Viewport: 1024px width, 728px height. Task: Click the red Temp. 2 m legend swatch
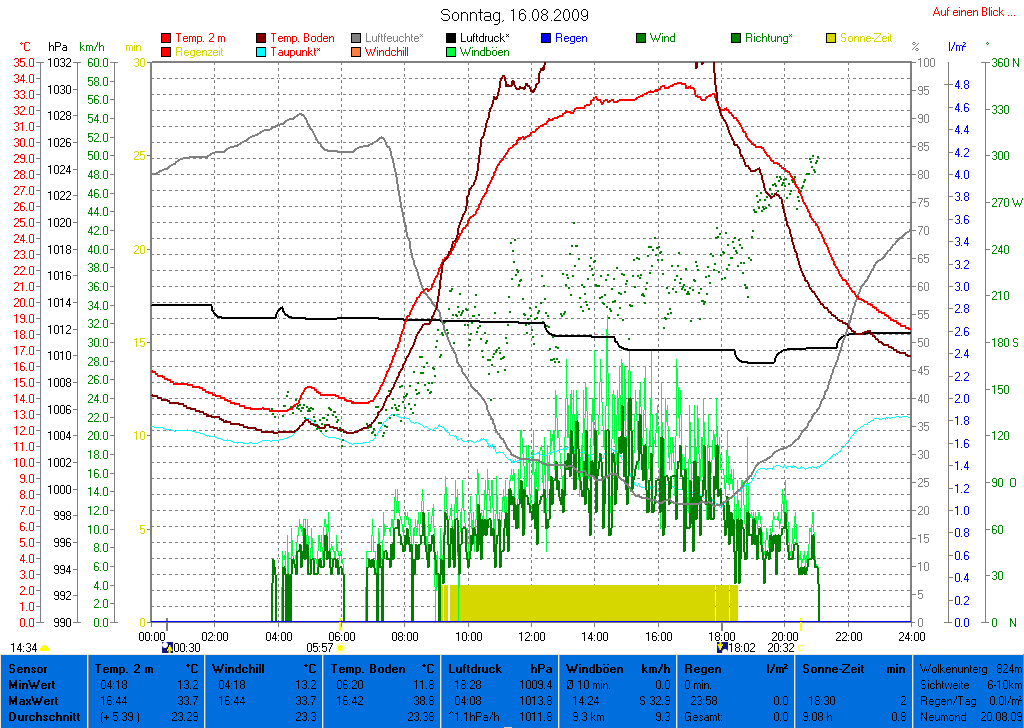tap(166, 38)
